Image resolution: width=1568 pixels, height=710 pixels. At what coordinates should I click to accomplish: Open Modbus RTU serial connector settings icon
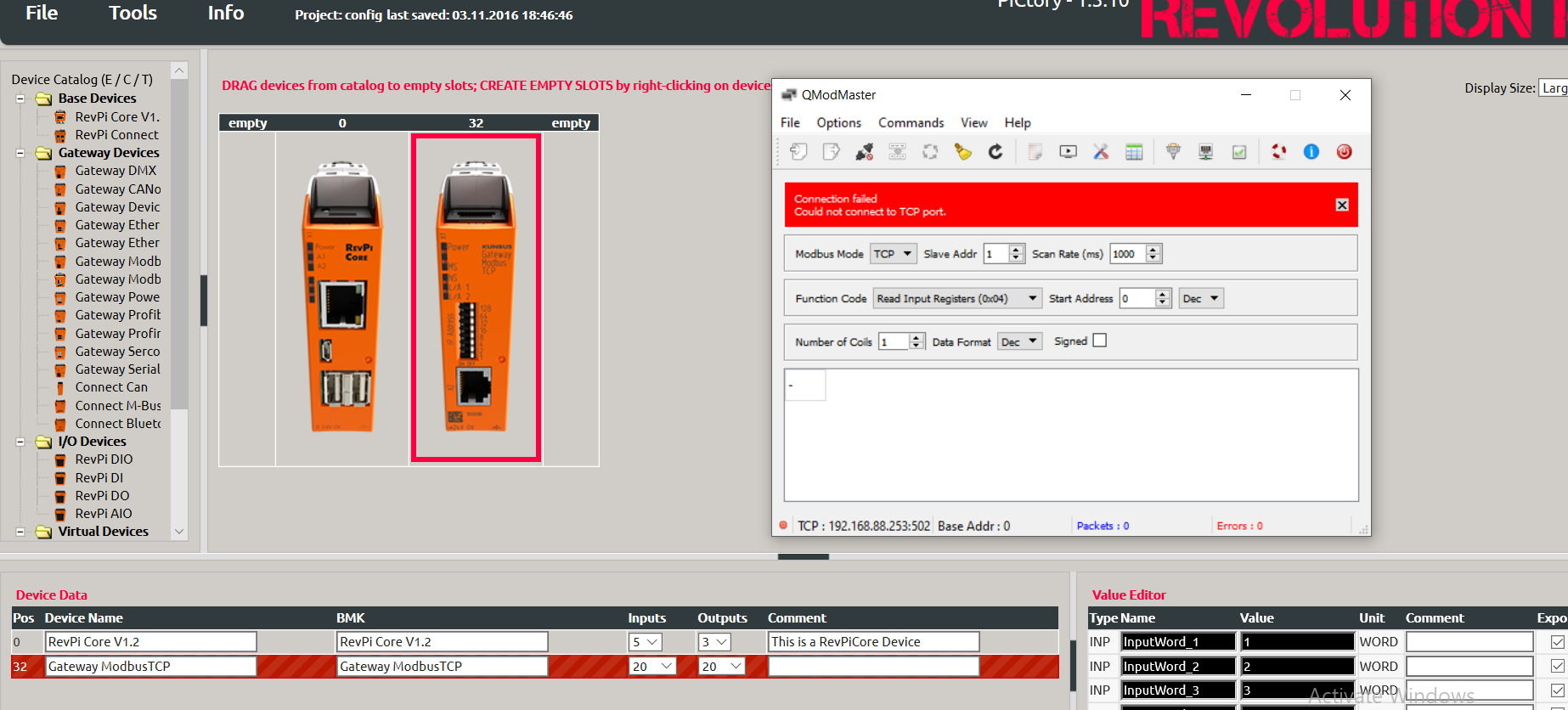(x=1173, y=151)
